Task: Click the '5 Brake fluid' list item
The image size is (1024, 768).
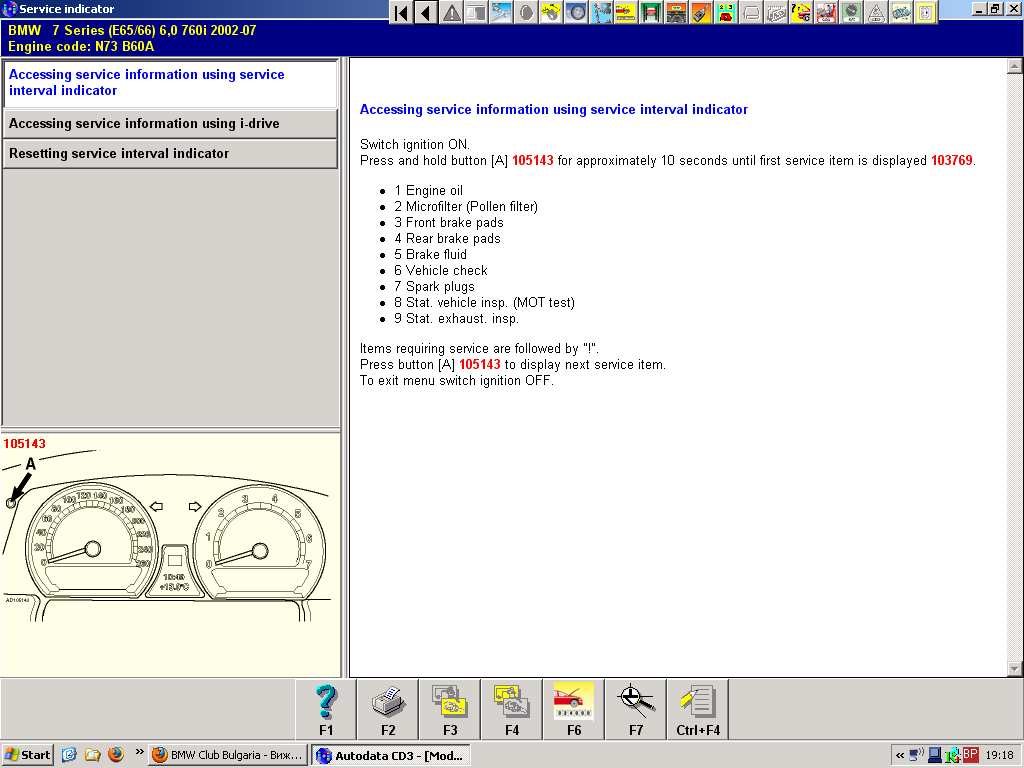Action: point(430,255)
